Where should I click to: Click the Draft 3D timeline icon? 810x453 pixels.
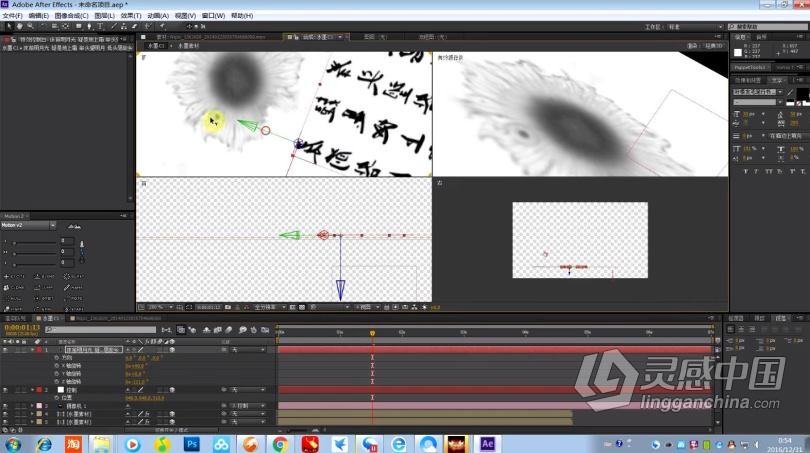click(x=192, y=330)
